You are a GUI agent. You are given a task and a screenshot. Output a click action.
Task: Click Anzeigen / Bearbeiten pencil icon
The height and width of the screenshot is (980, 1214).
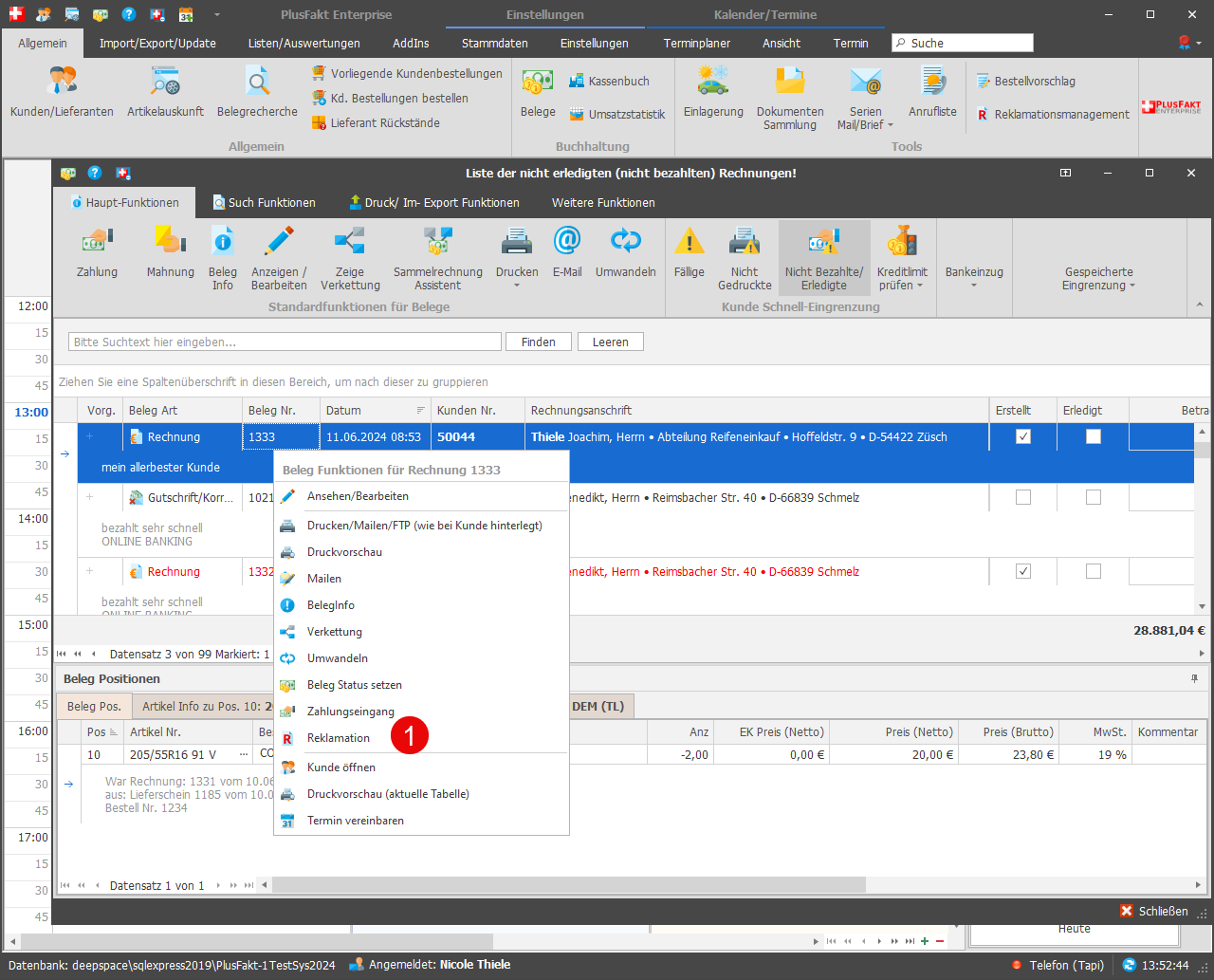tap(279, 259)
